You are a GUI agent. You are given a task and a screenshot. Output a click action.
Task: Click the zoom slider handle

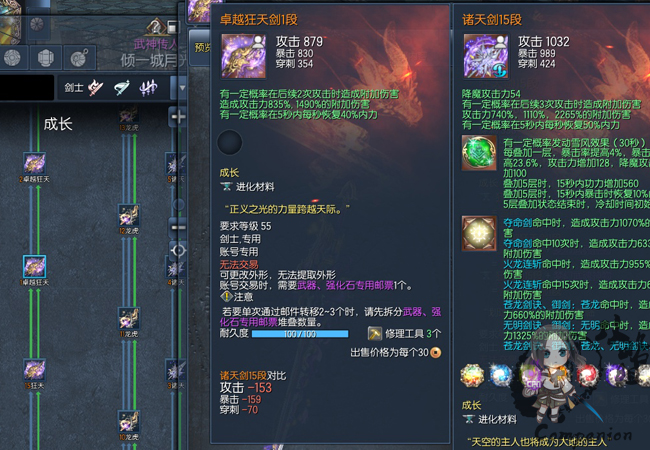point(179,204)
